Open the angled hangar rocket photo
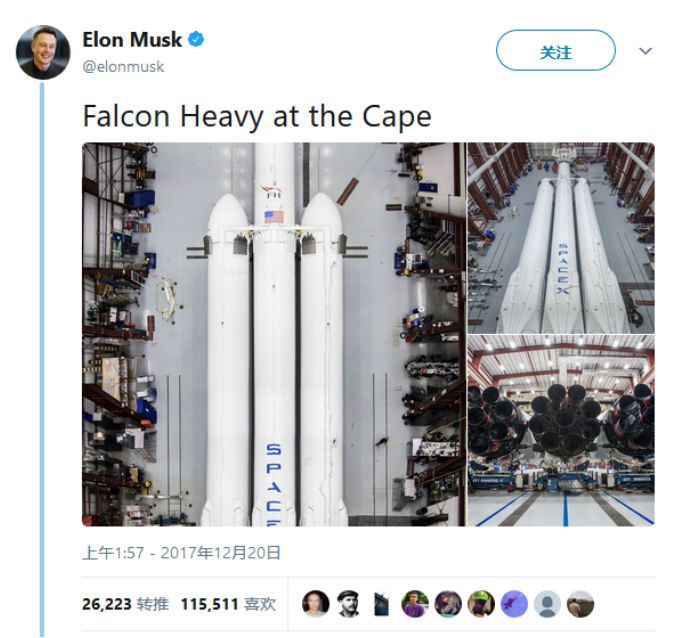The height and width of the screenshot is (638, 685). pyautogui.click(x=561, y=238)
